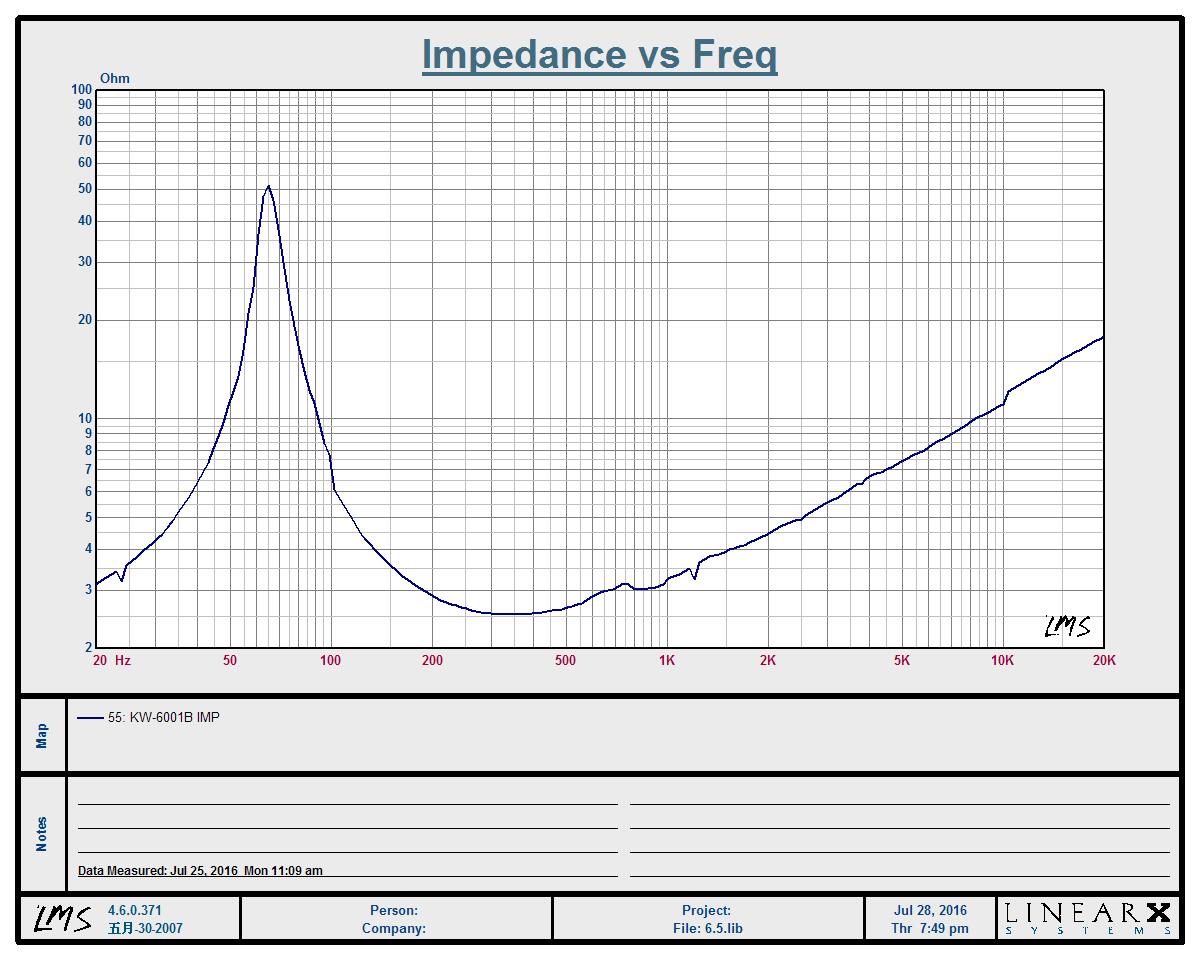This screenshot has width=1200, height=960.
Task: Click the LMS logo in the bottom-left footer
Action: click(x=63, y=918)
